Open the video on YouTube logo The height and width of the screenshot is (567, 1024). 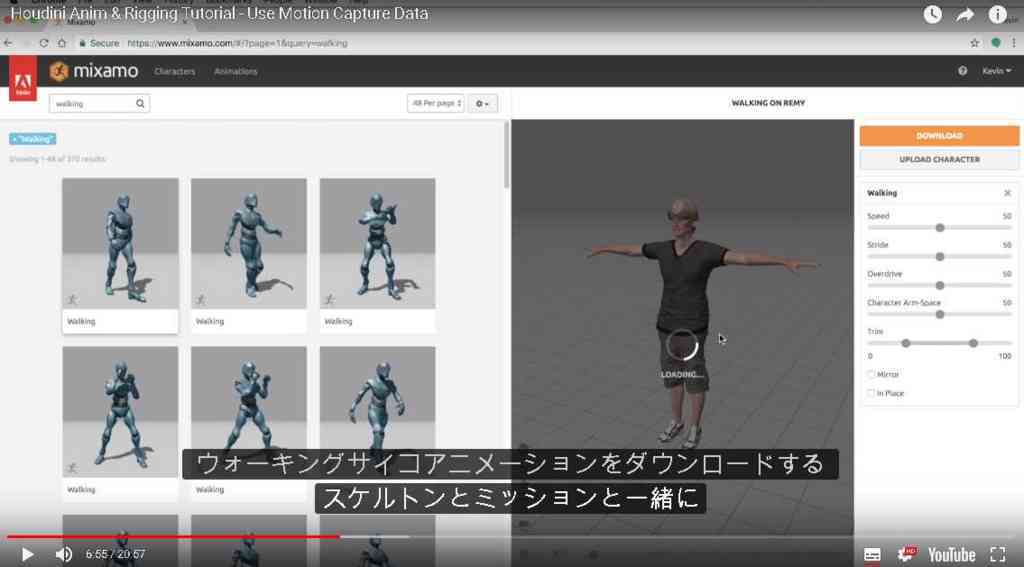pos(952,555)
